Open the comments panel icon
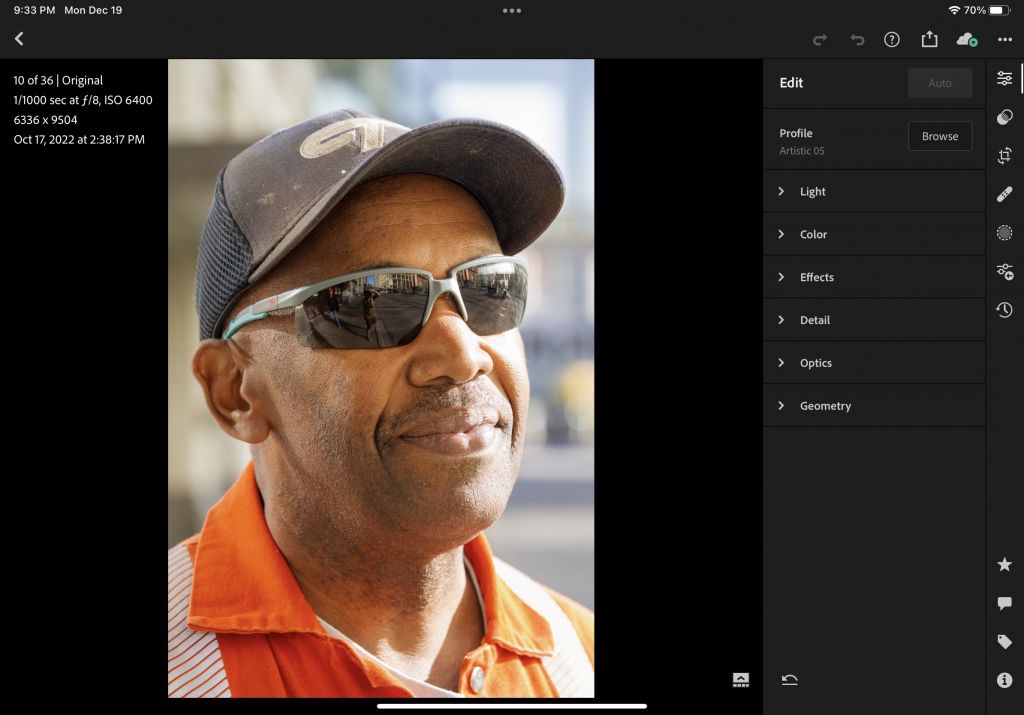Viewport: 1024px width, 715px height. coord(1004,603)
